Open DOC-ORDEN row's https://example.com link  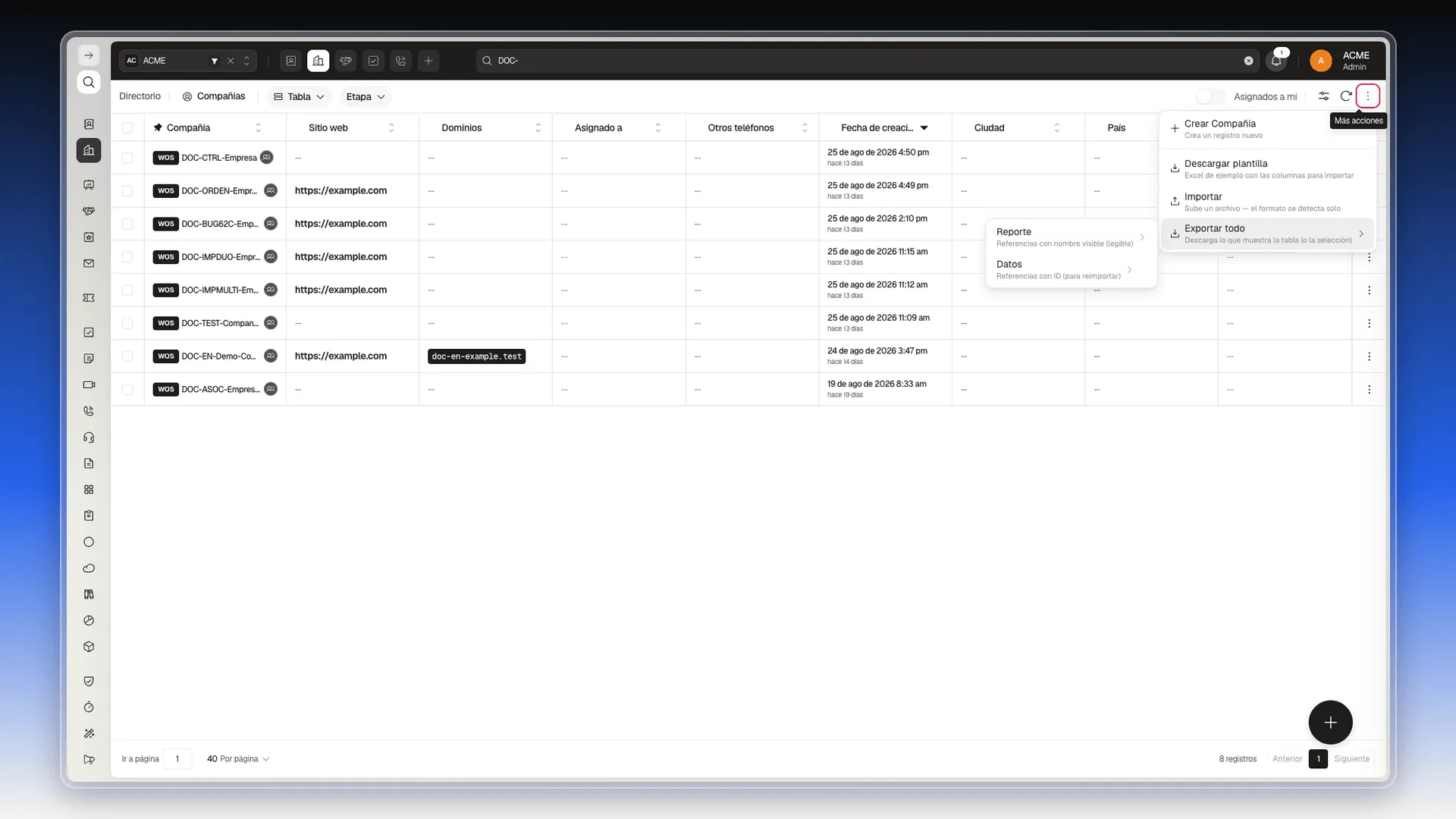pyautogui.click(x=340, y=190)
